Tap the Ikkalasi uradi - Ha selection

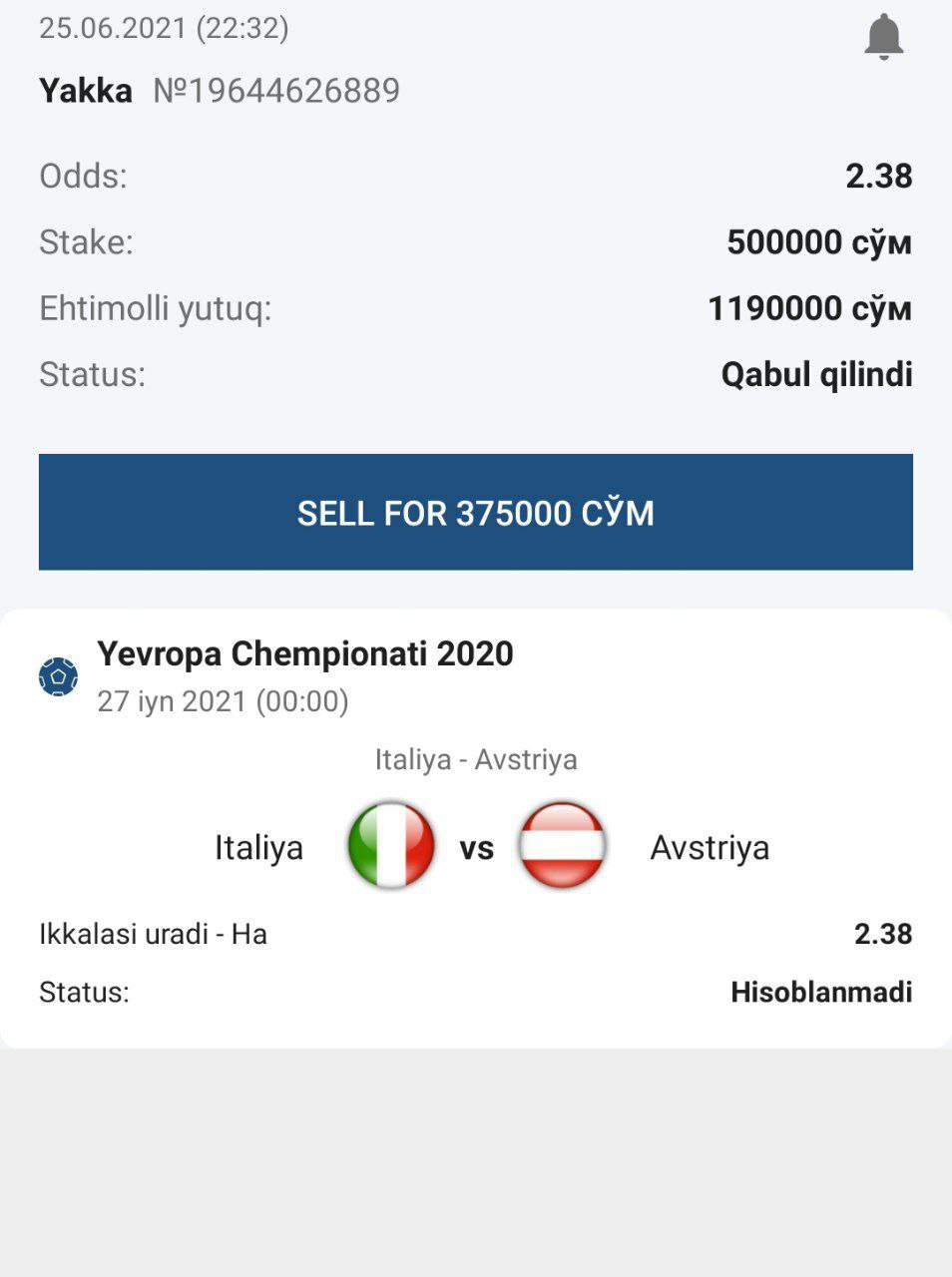pyautogui.click(x=153, y=935)
